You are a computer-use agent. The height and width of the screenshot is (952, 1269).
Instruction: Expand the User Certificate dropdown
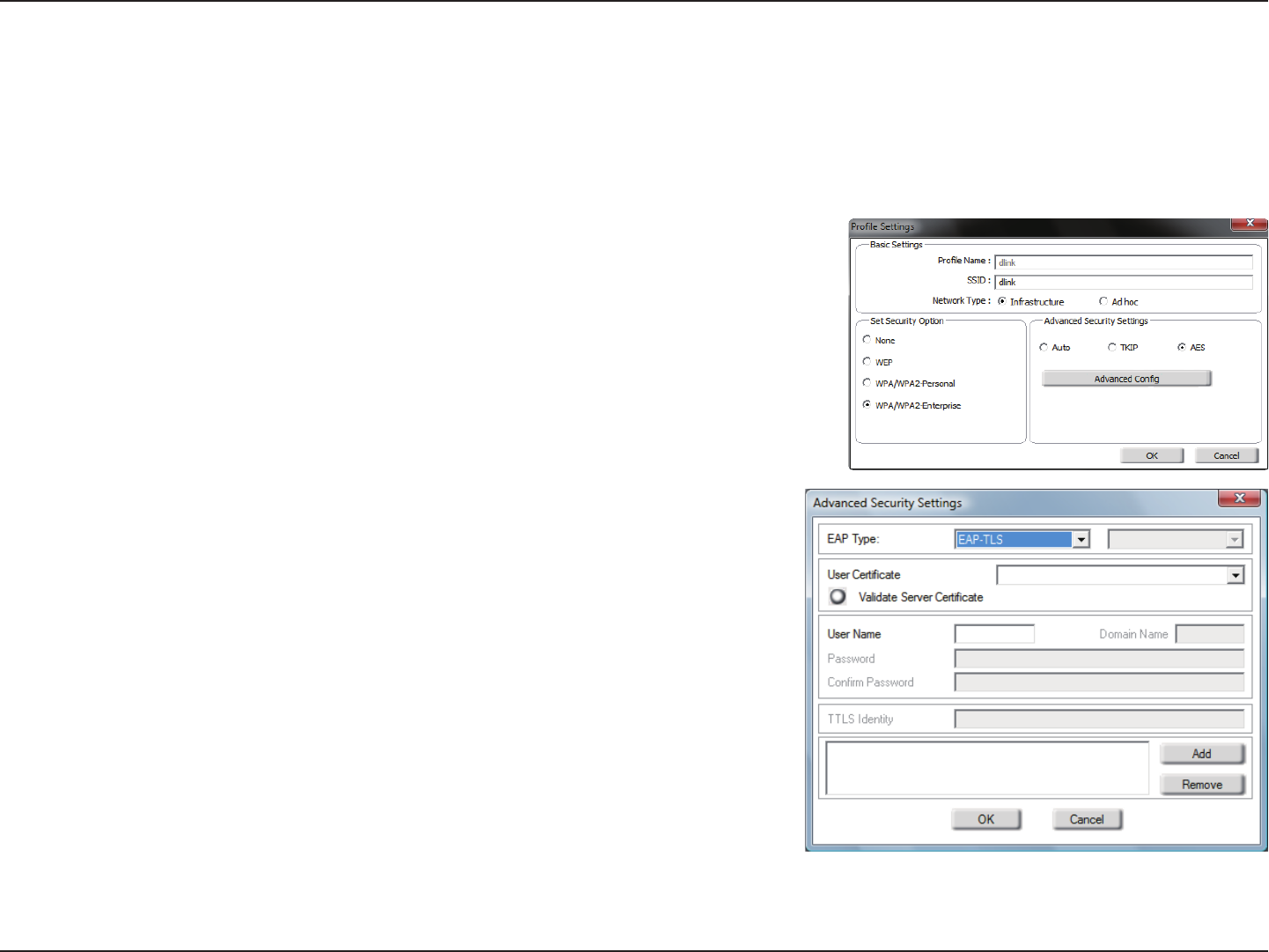click(1236, 575)
